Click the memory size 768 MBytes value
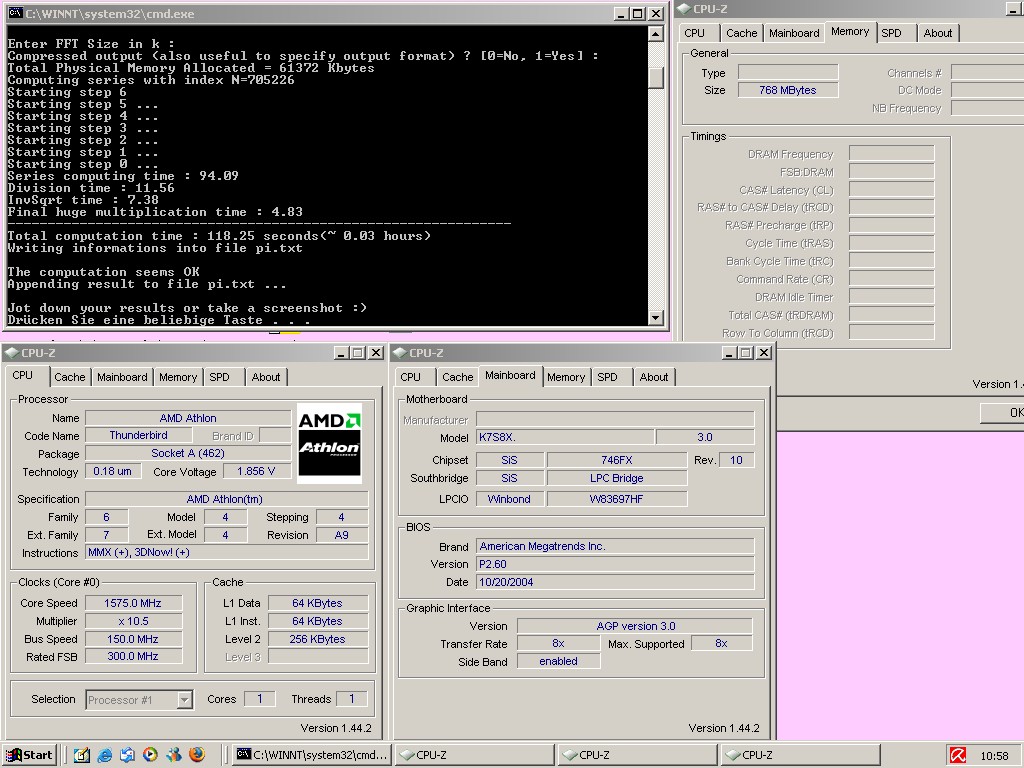This screenshot has width=1024, height=768. pos(788,90)
